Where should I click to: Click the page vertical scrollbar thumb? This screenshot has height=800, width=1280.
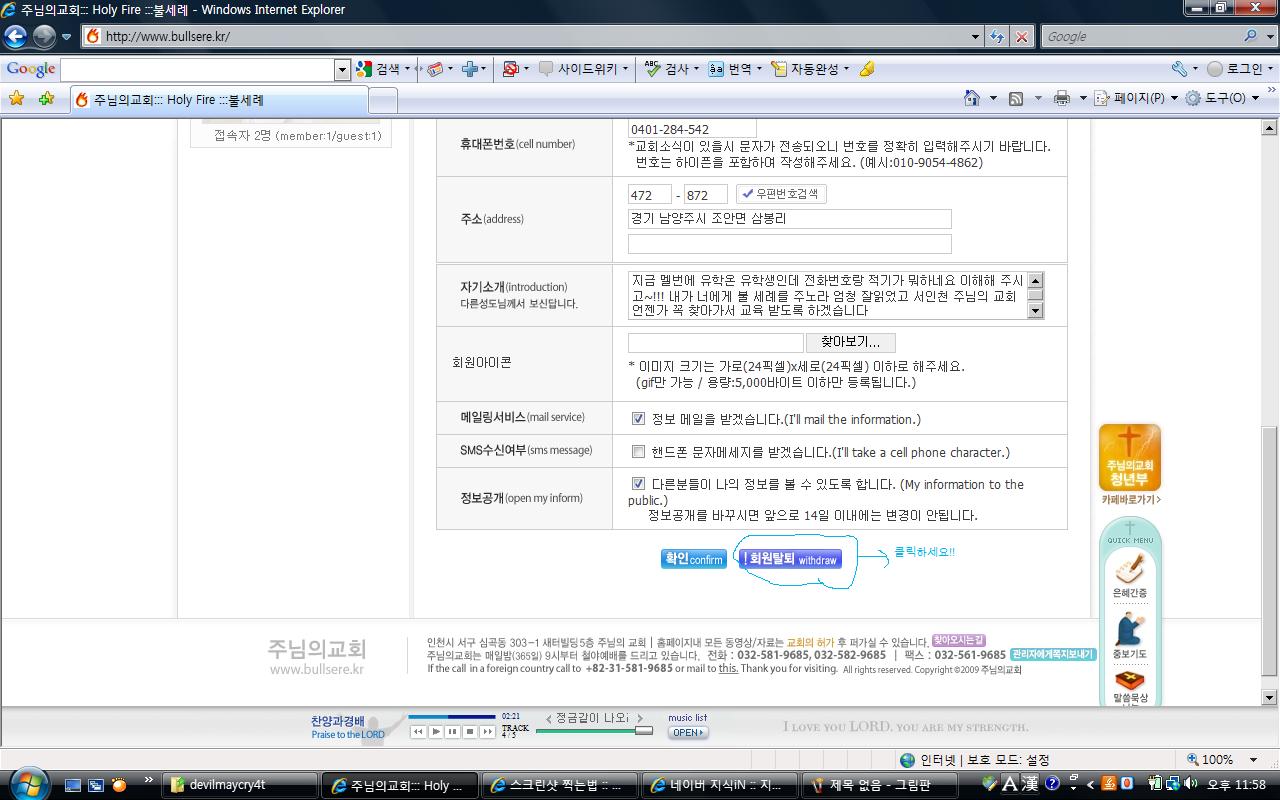pos(1270,551)
